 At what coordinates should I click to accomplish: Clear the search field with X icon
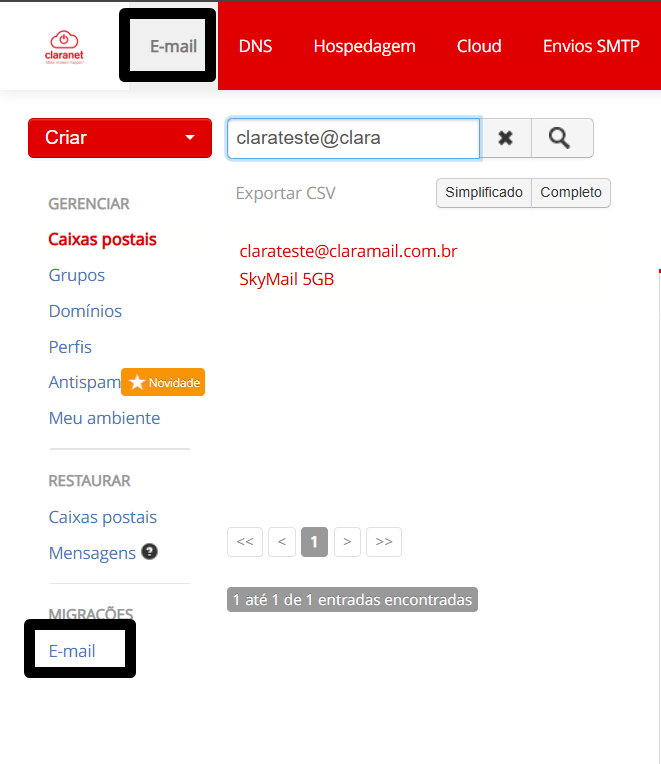[x=506, y=138]
